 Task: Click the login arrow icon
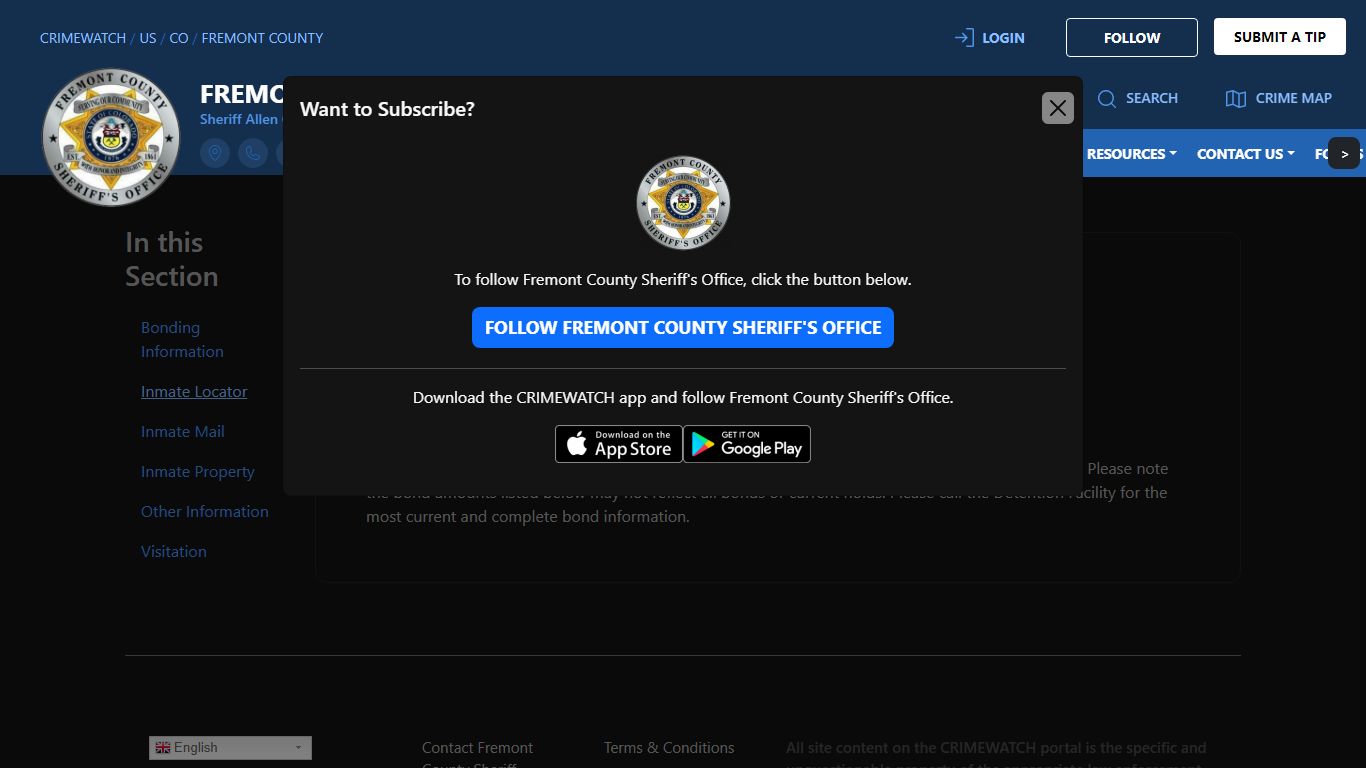pos(964,38)
